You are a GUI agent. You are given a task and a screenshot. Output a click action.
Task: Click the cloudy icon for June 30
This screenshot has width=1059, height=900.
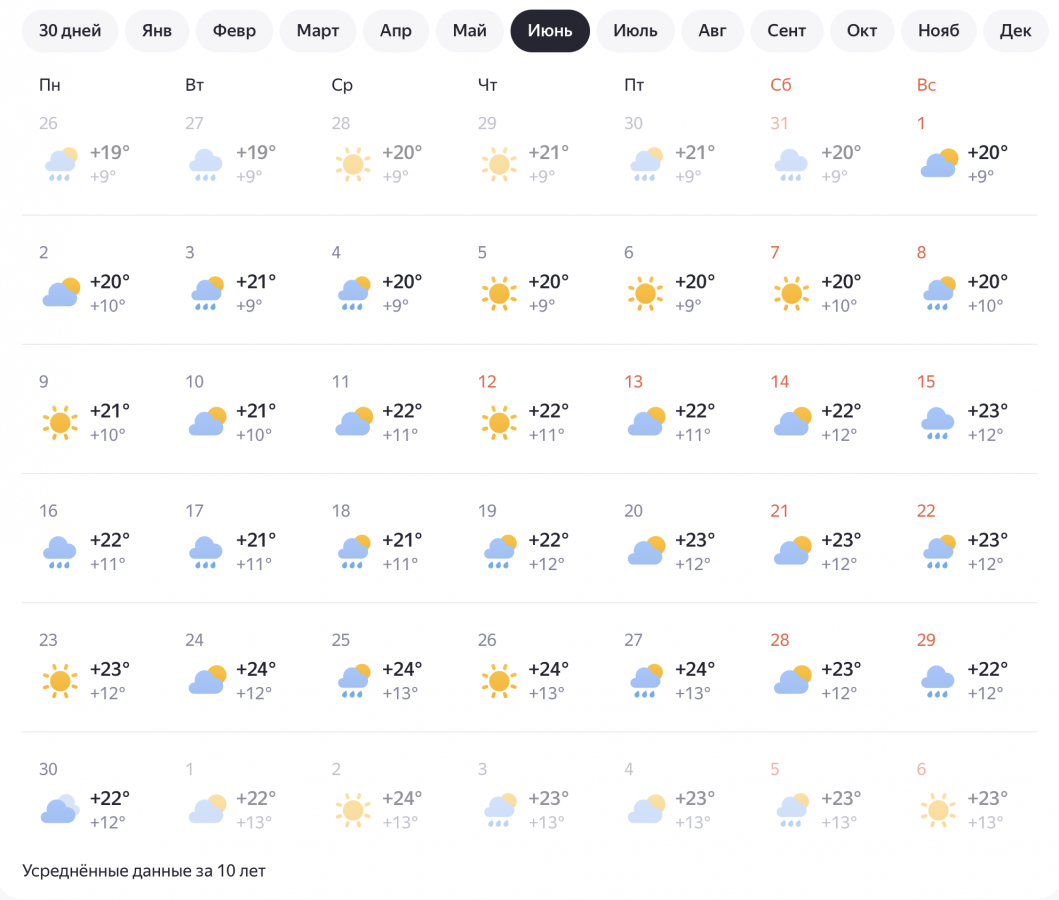coord(59,809)
